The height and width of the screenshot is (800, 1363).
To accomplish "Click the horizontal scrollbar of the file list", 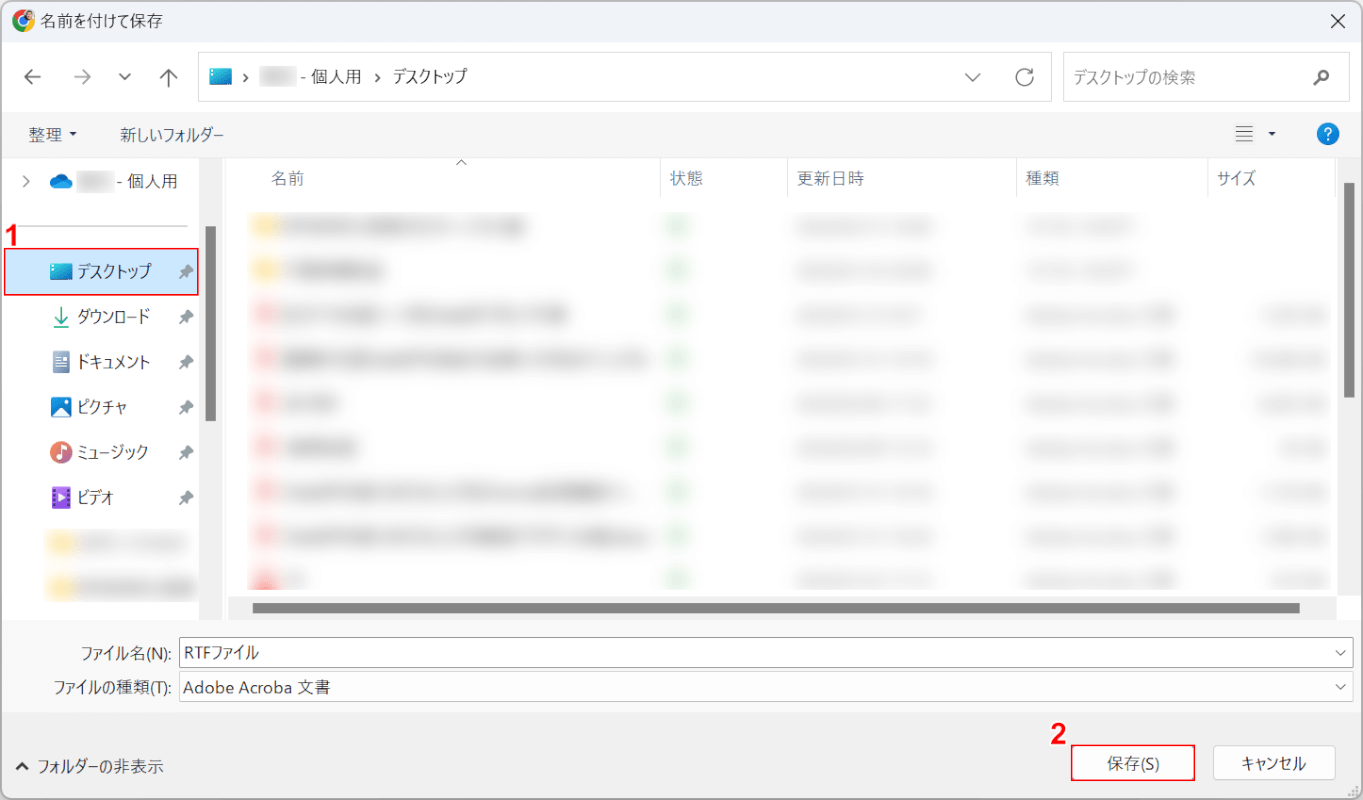I will tap(776, 607).
